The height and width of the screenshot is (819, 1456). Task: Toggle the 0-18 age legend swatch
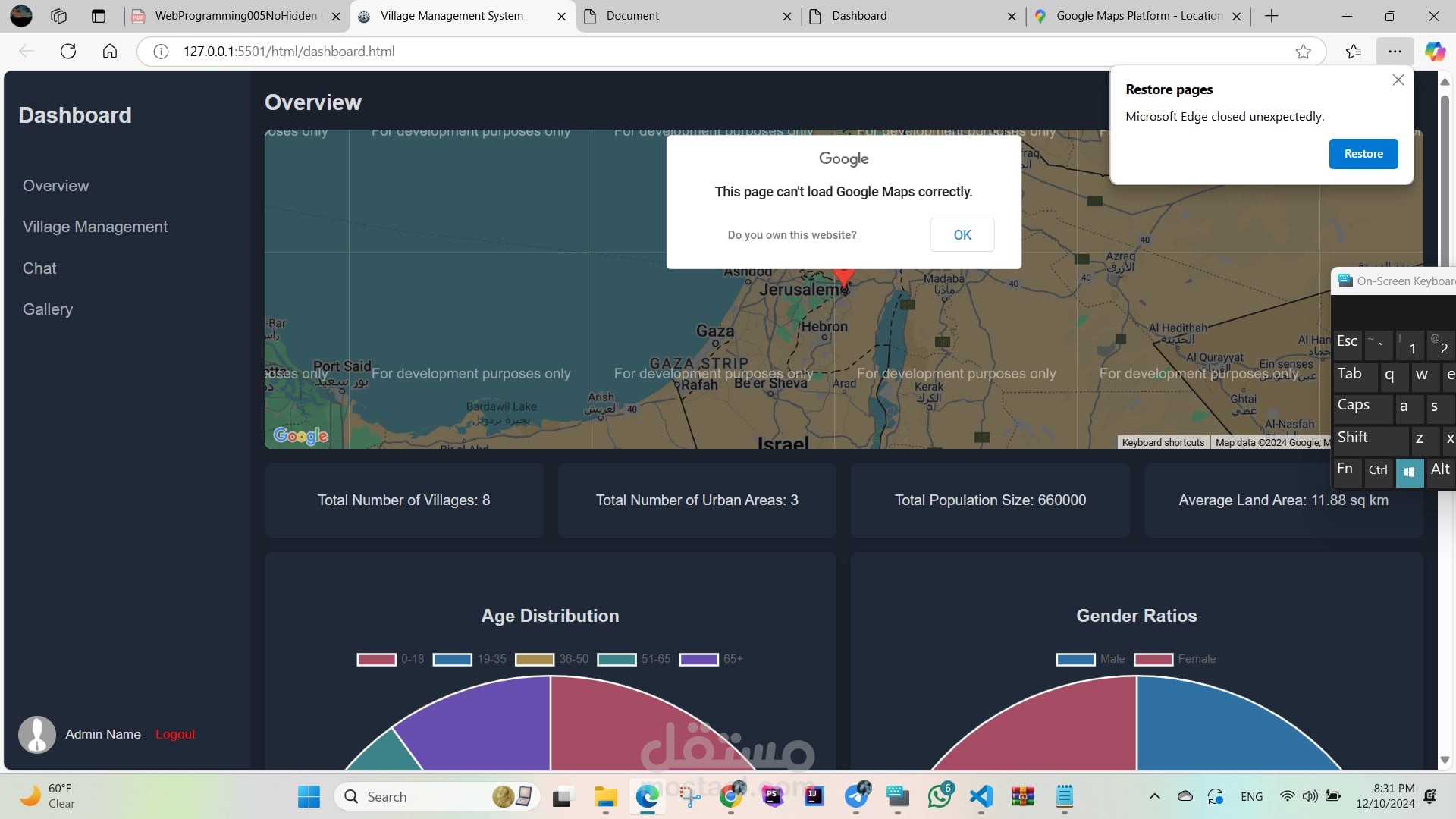pyautogui.click(x=377, y=659)
